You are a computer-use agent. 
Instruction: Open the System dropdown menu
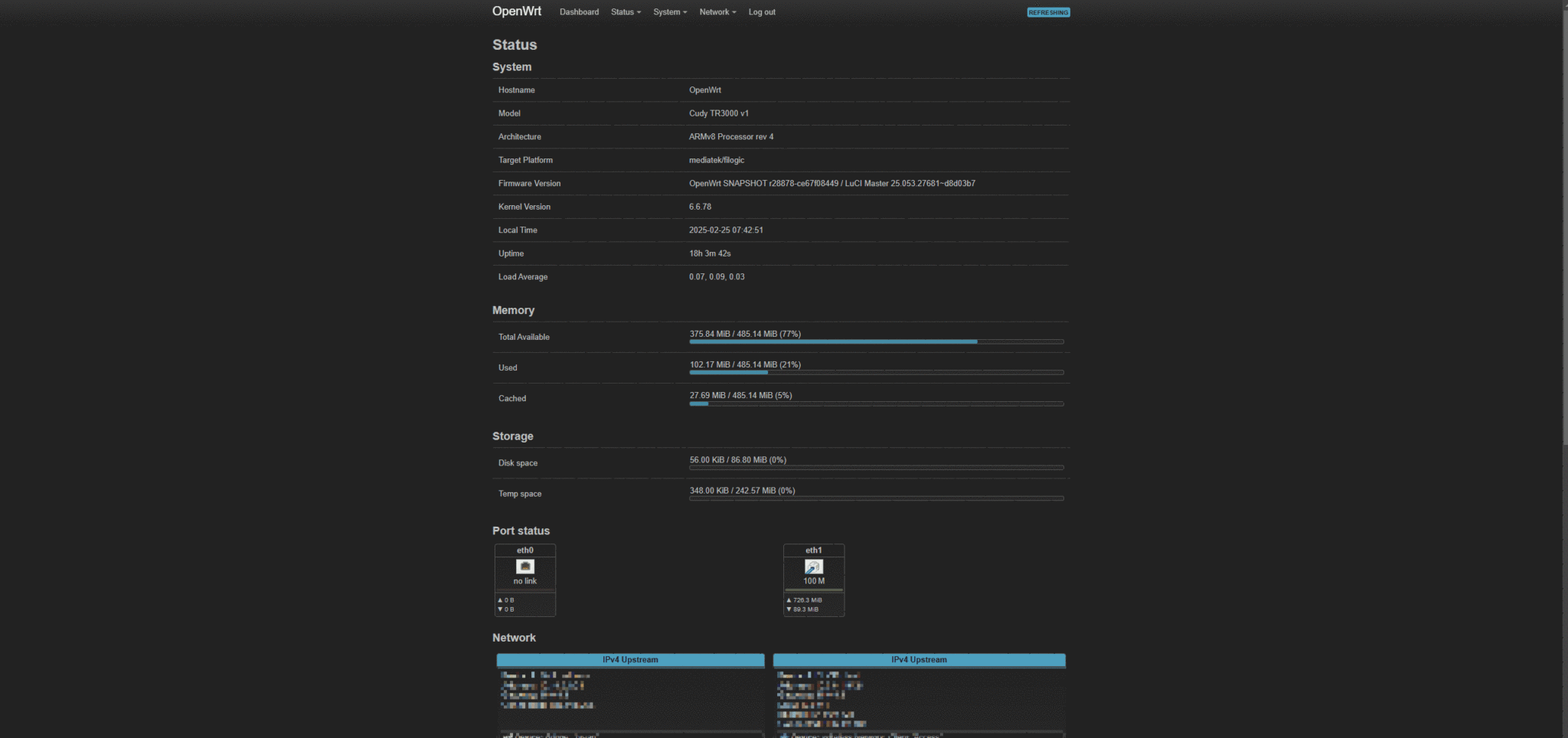pos(669,11)
